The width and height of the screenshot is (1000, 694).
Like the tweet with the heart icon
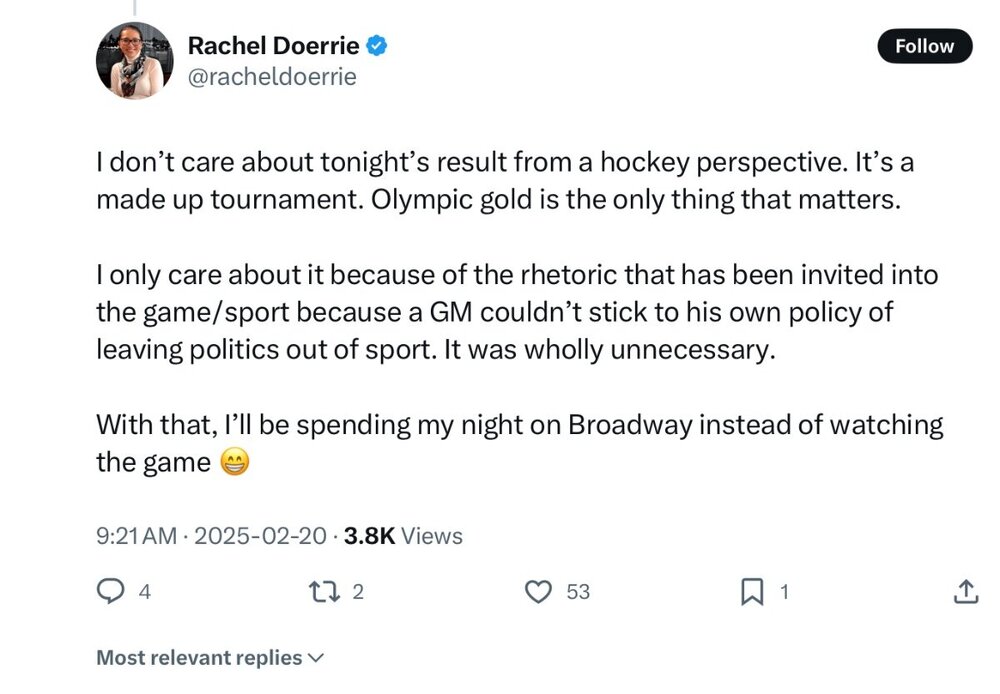pos(539,592)
